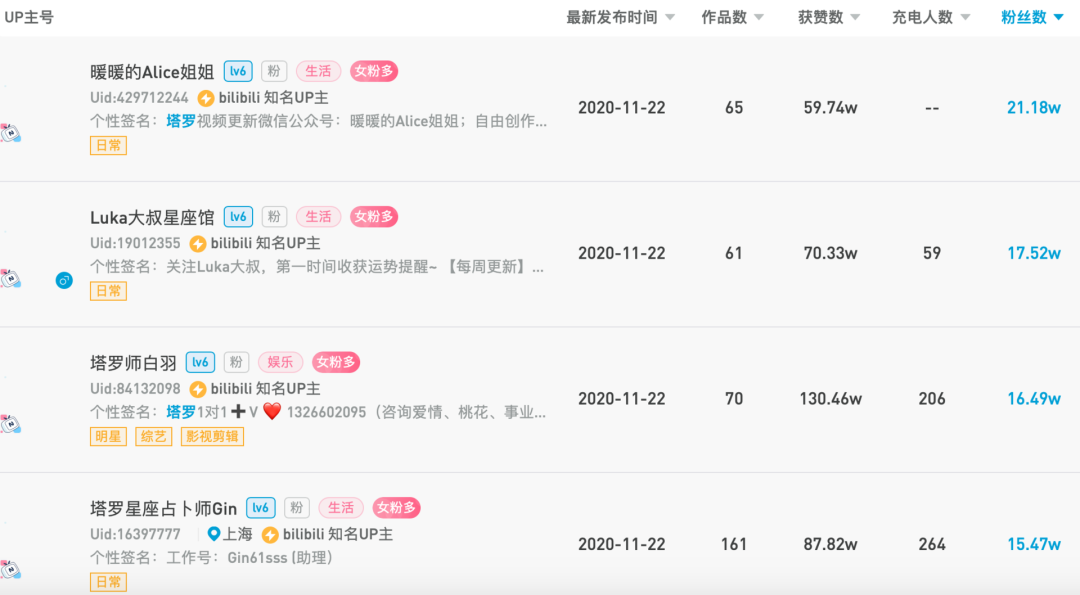Click the sort arrow beside 作品数
Viewport: 1080px width, 595px height.
(x=759, y=17)
